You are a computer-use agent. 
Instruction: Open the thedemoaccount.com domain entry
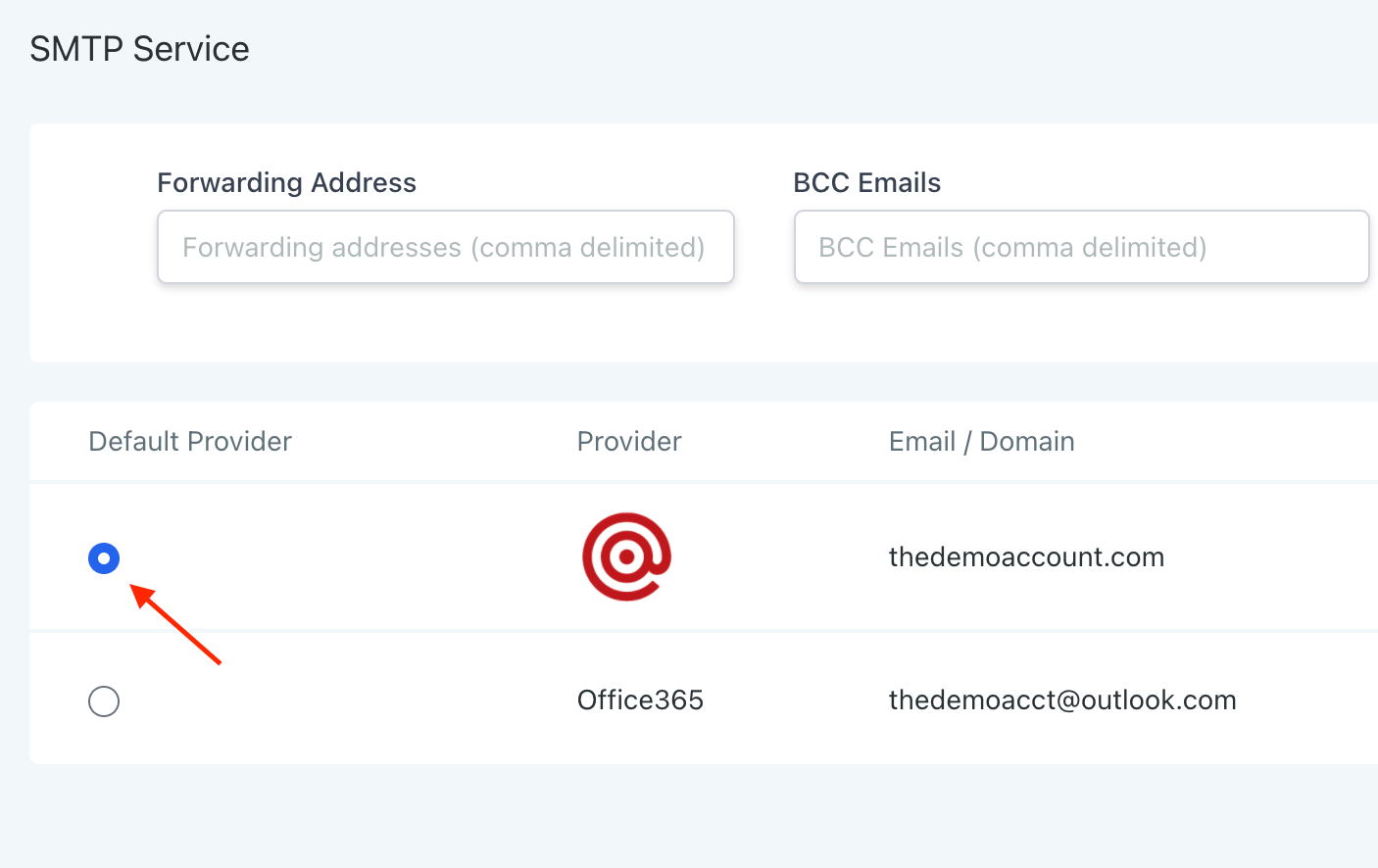(x=1026, y=557)
